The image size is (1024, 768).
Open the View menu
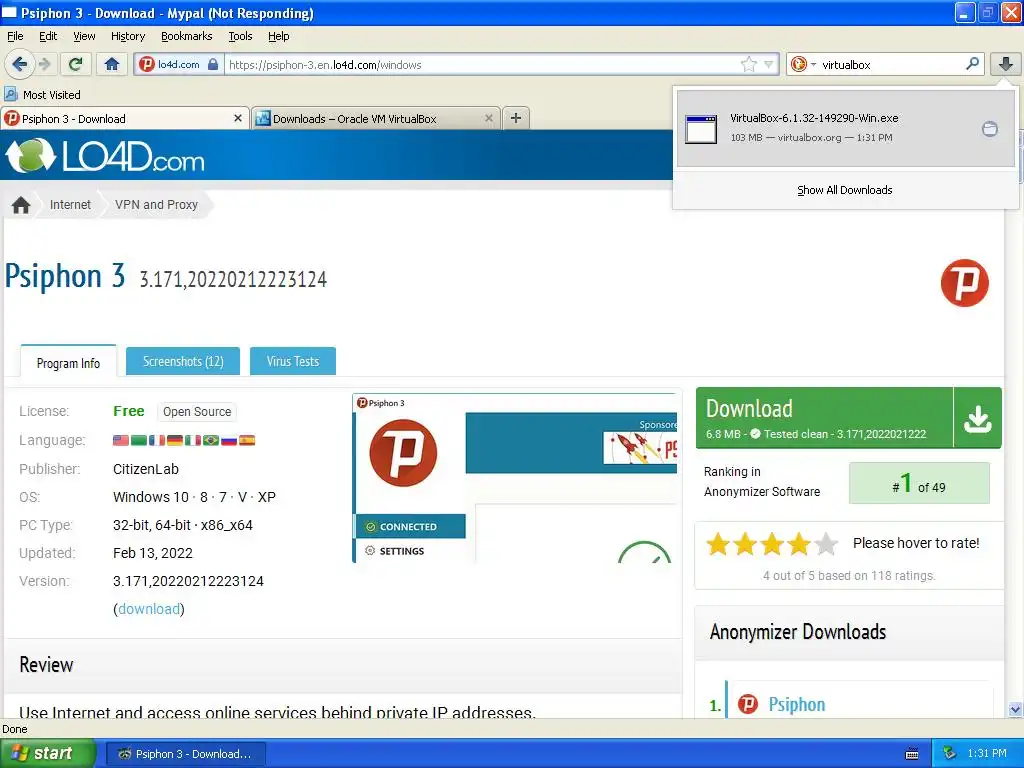point(84,36)
